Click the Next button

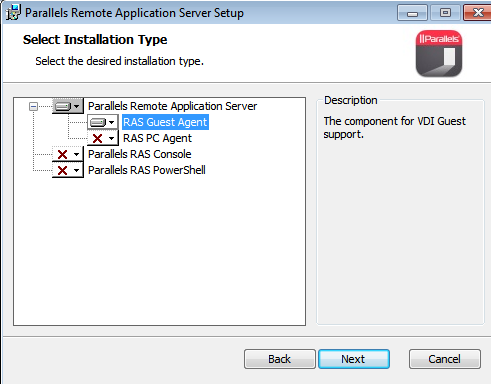point(354,359)
